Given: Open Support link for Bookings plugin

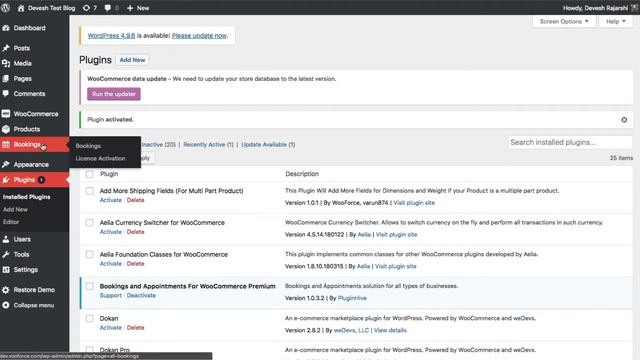Looking at the screenshot, I should click(x=111, y=296).
